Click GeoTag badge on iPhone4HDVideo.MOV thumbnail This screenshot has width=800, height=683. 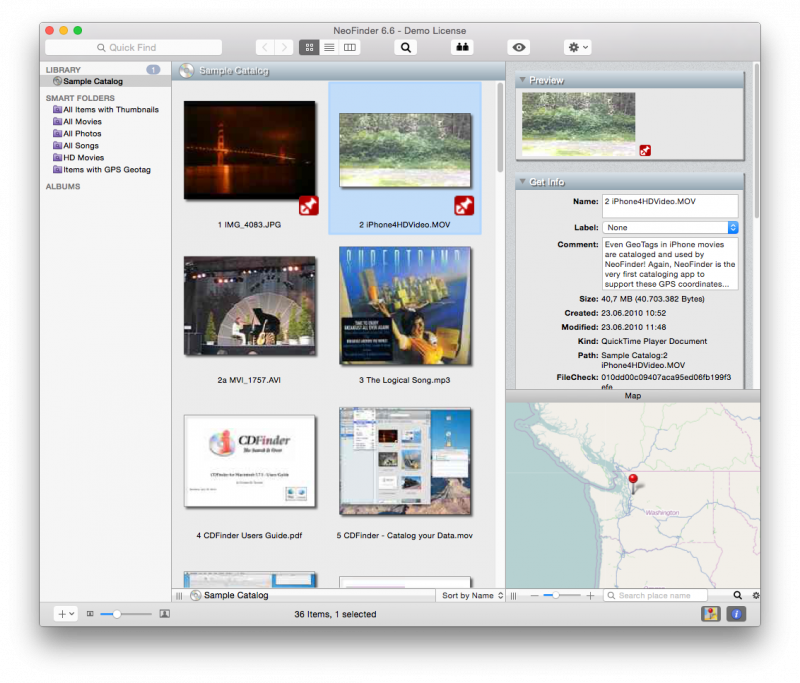coord(464,206)
